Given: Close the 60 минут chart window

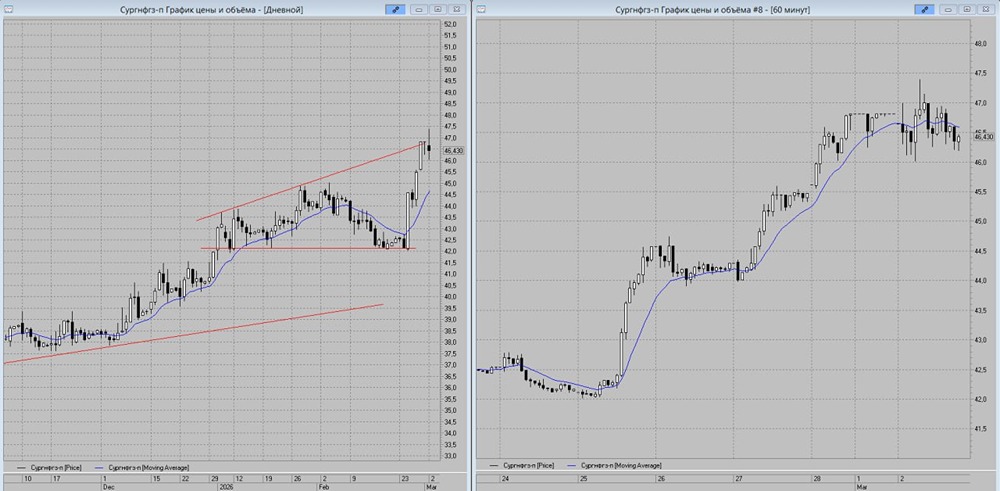Looking at the screenshot, I should (x=986, y=9).
